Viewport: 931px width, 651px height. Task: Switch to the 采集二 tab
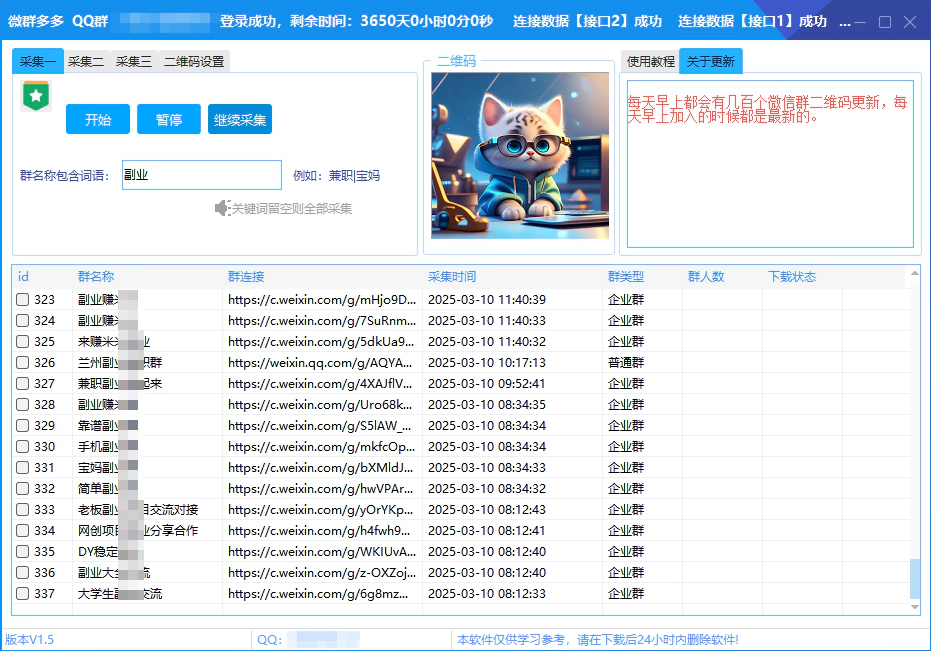[x=86, y=62]
